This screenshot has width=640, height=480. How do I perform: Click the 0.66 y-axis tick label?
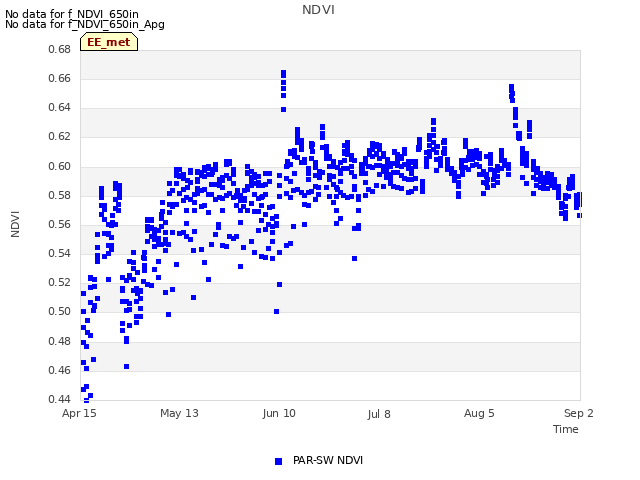(60, 78)
